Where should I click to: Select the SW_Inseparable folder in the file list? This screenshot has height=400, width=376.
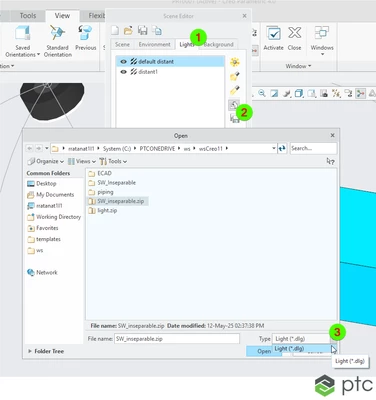(112, 183)
